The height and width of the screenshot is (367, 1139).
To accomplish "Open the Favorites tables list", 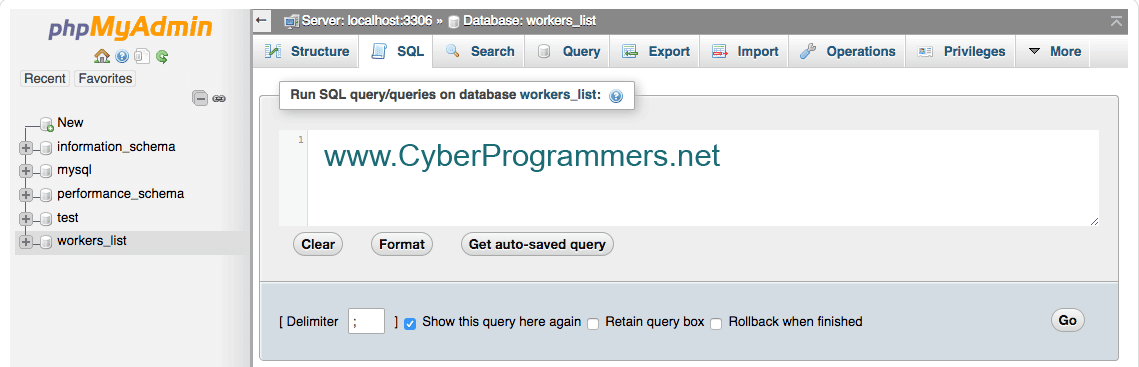I will (x=105, y=78).
